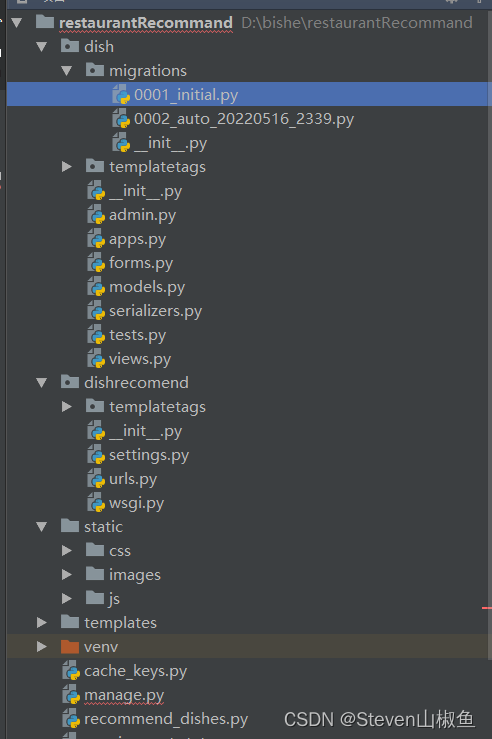Image resolution: width=492 pixels, height=739 pixels.
Task: Click Python icon of 0001_initial.py
Action: click(121, 94)
